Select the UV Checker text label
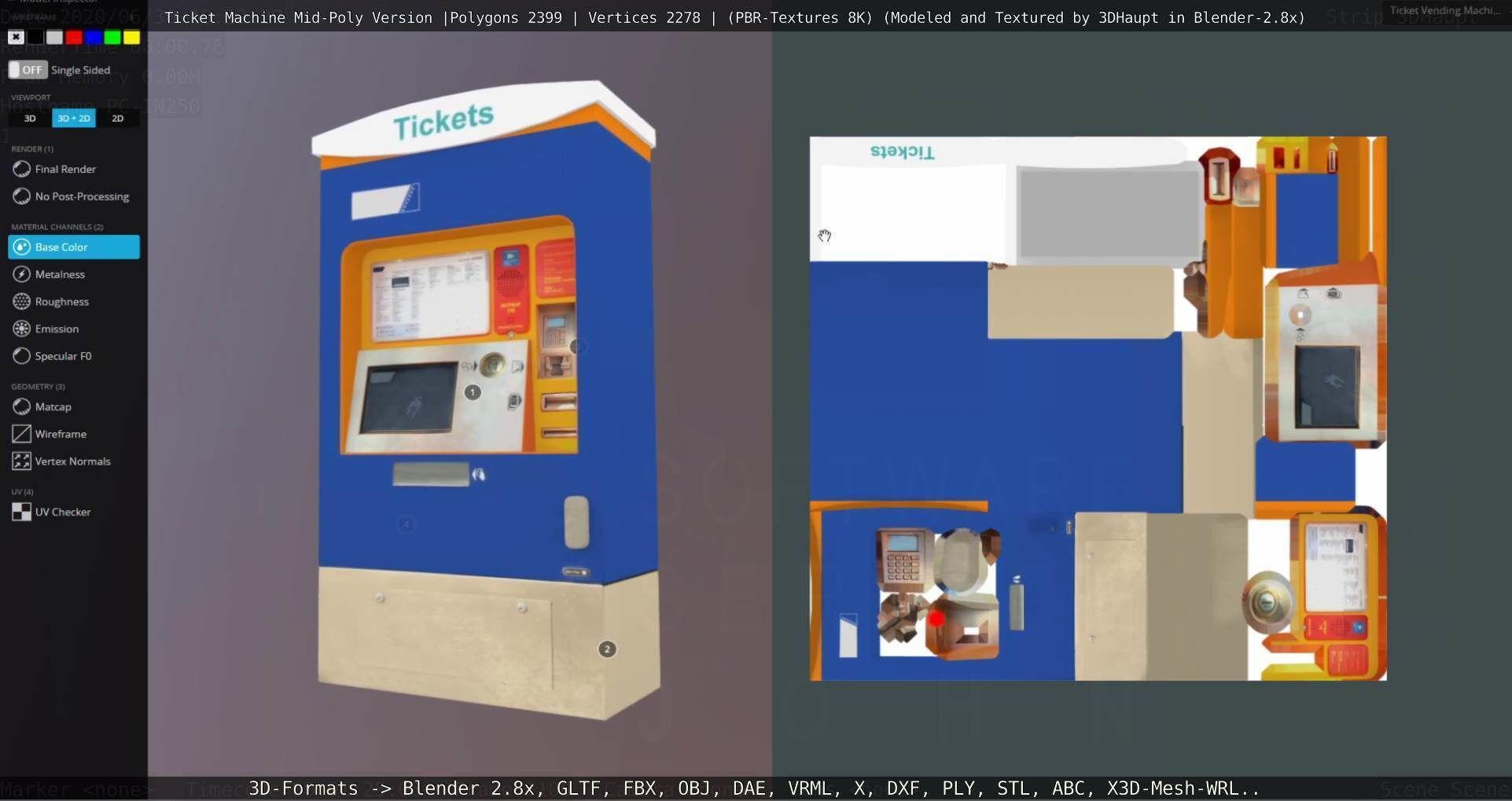 (x=63, y=512)
